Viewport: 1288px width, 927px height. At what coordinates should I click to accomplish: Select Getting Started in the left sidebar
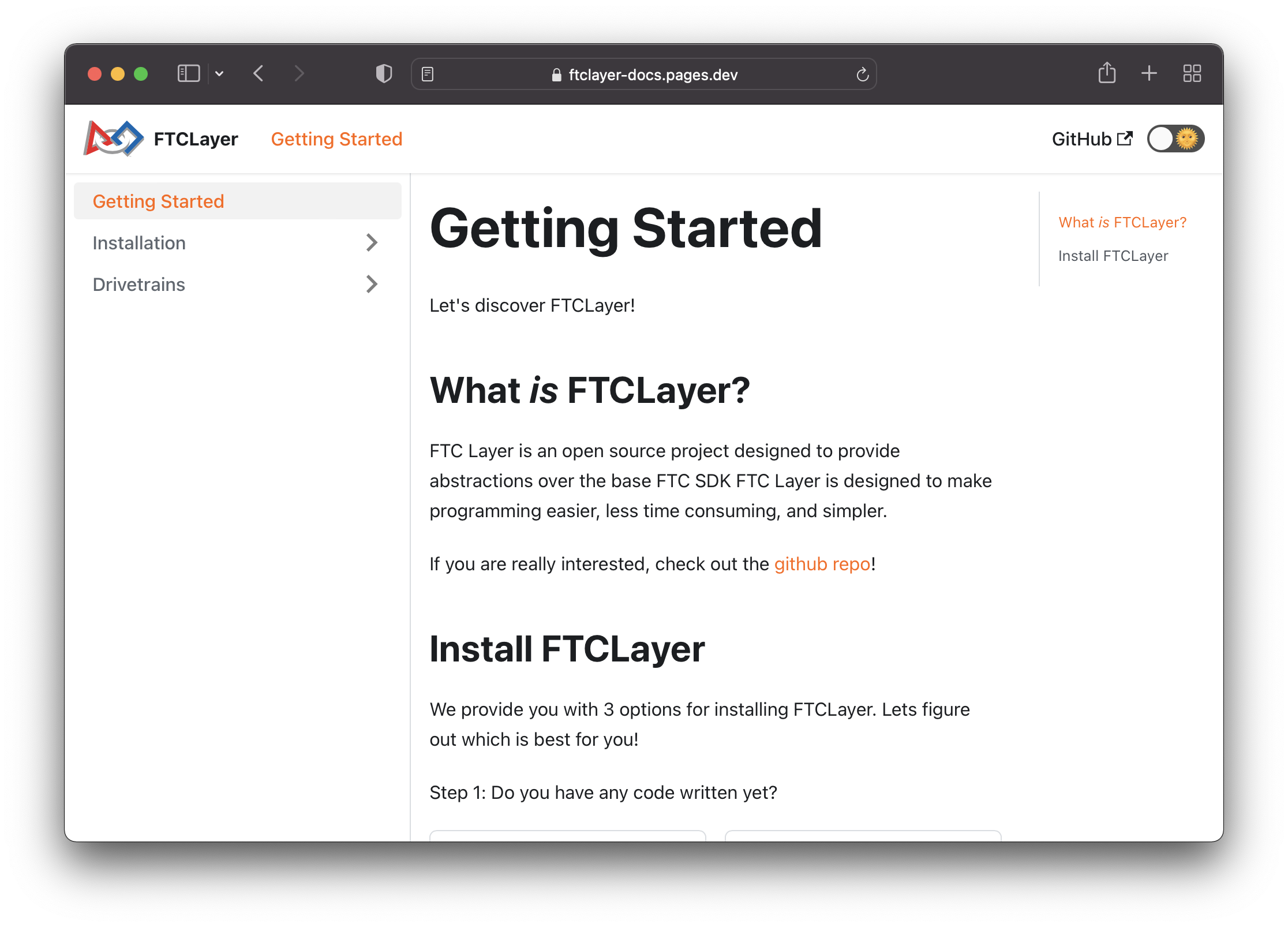pos(158,200)
